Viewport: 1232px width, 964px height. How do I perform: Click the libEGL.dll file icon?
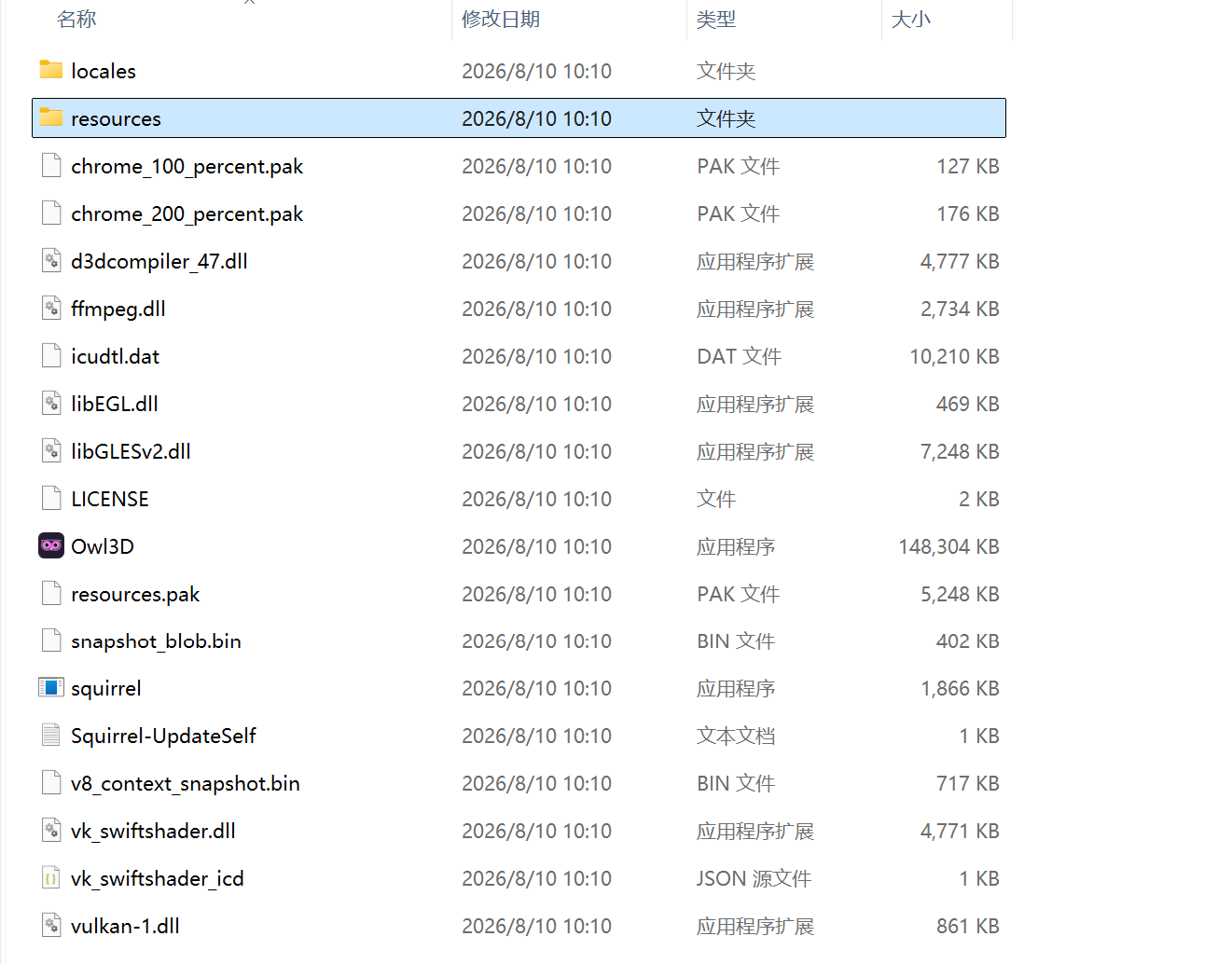coord(51,403)
